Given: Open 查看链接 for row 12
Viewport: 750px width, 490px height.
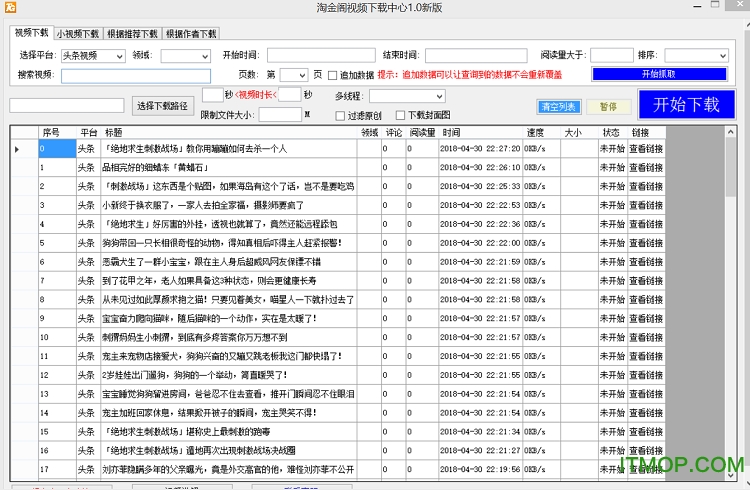Looking at the screenshot, I should coord(646,375).
